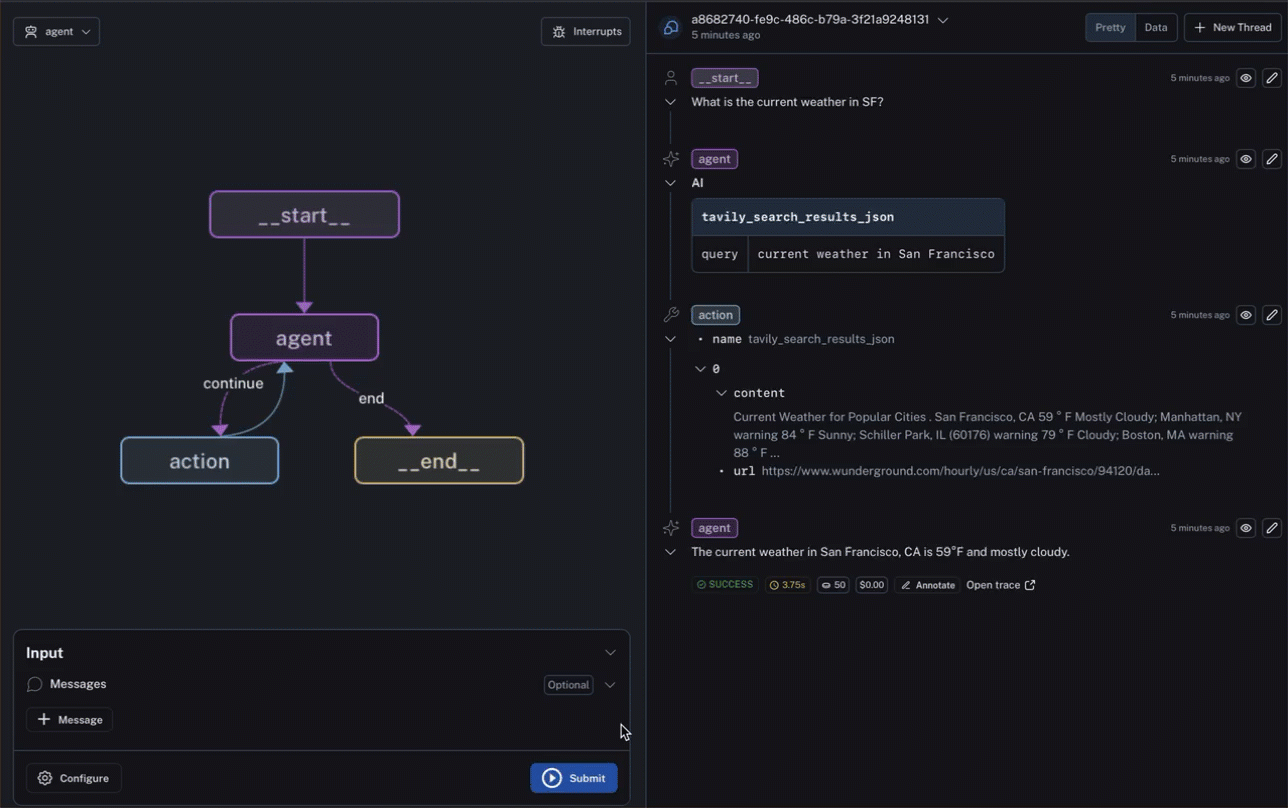This screenshot has width=1288, height=808.
Task: Switch to the Data view tab
Action: pos(1156,28)
